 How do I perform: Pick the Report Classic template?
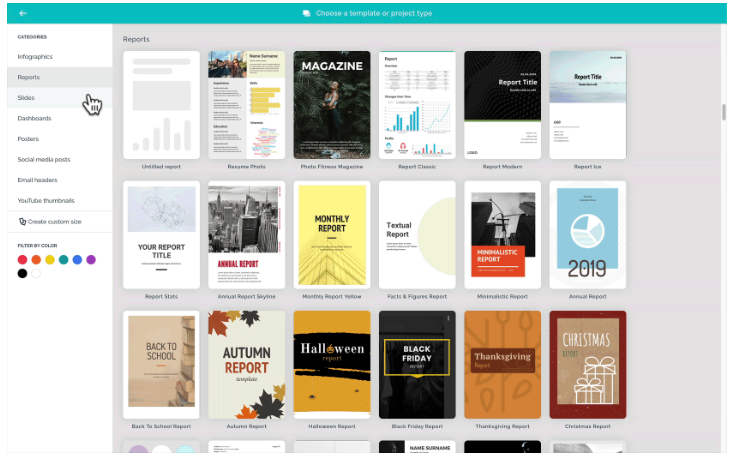coord(417,105)
